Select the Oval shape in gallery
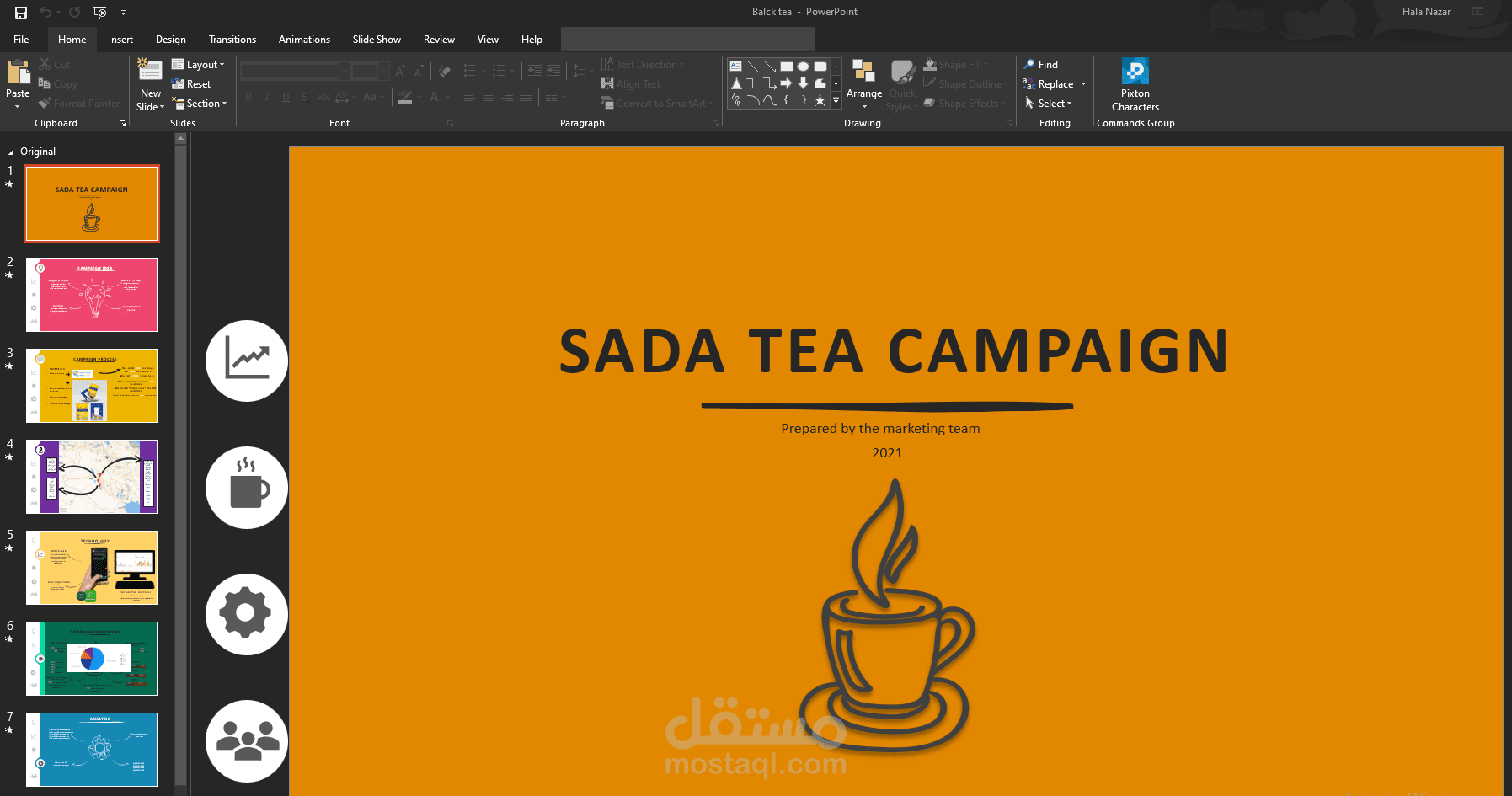 tap(803, 66)
